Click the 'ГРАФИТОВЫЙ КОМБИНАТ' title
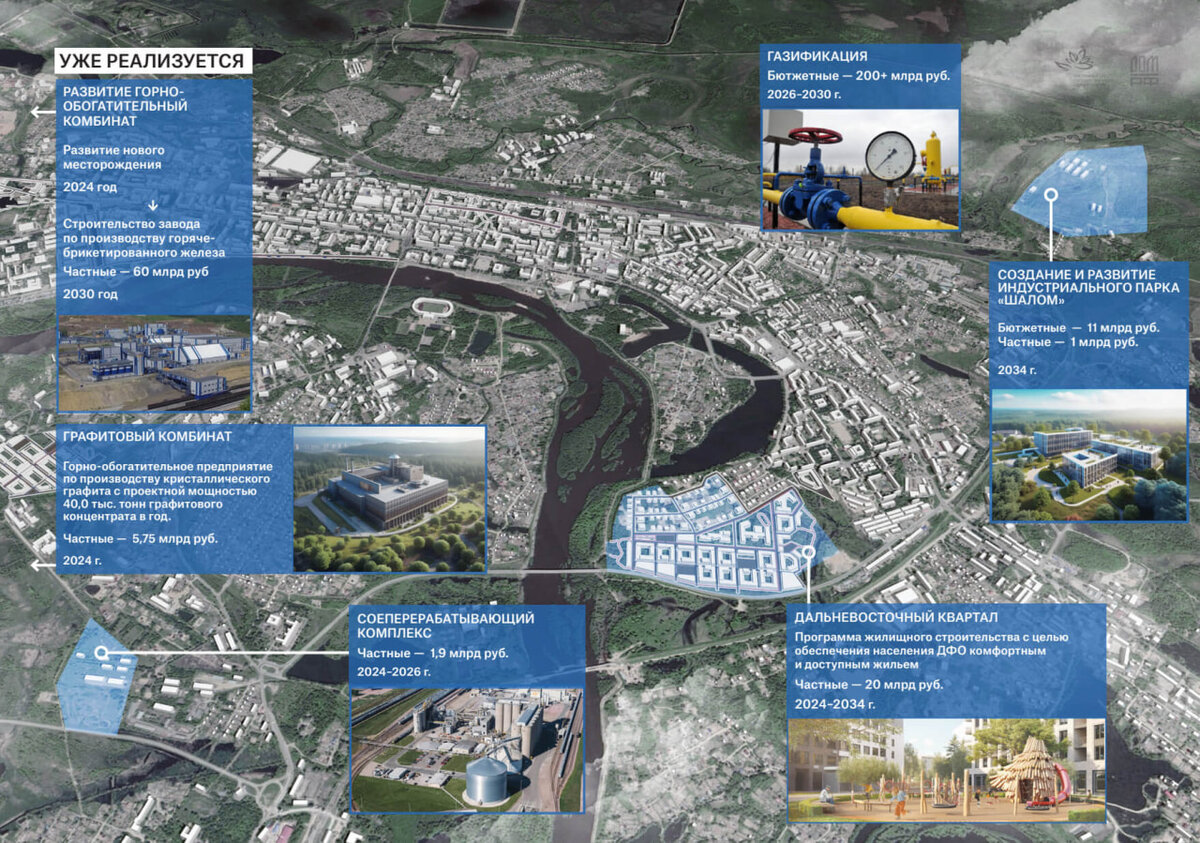 click(x=146, y=437)
